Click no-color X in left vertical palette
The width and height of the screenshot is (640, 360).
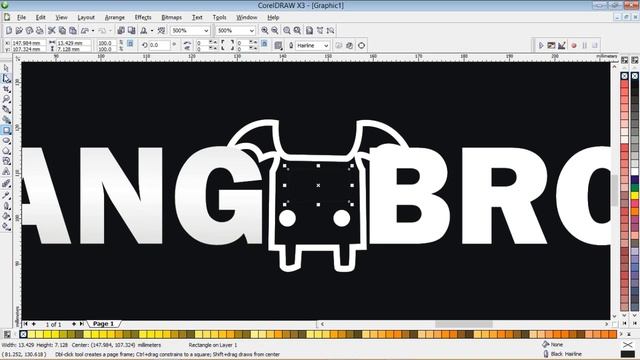[x=624, y=76]
